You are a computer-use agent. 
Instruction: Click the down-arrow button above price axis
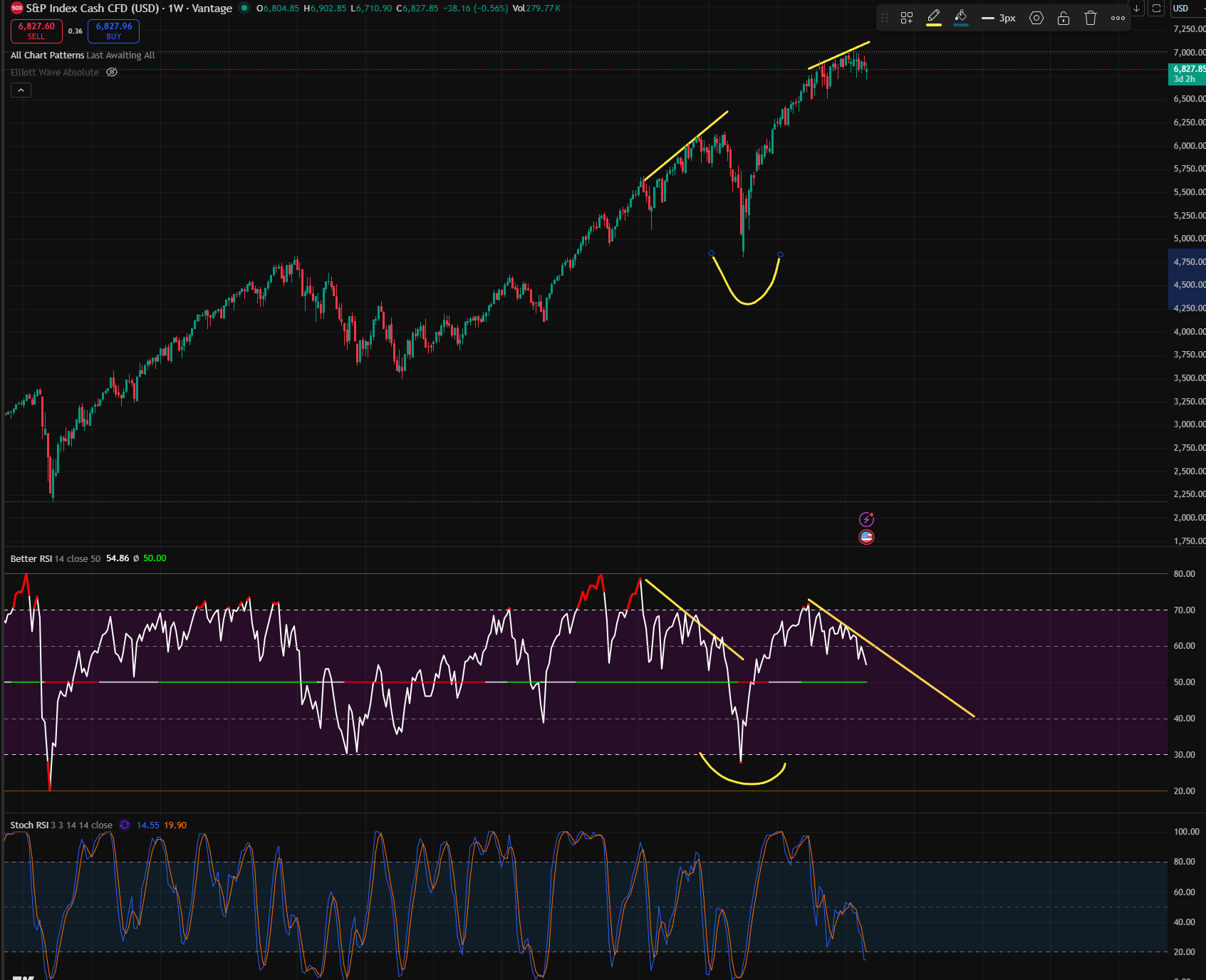click(1137, 9)
